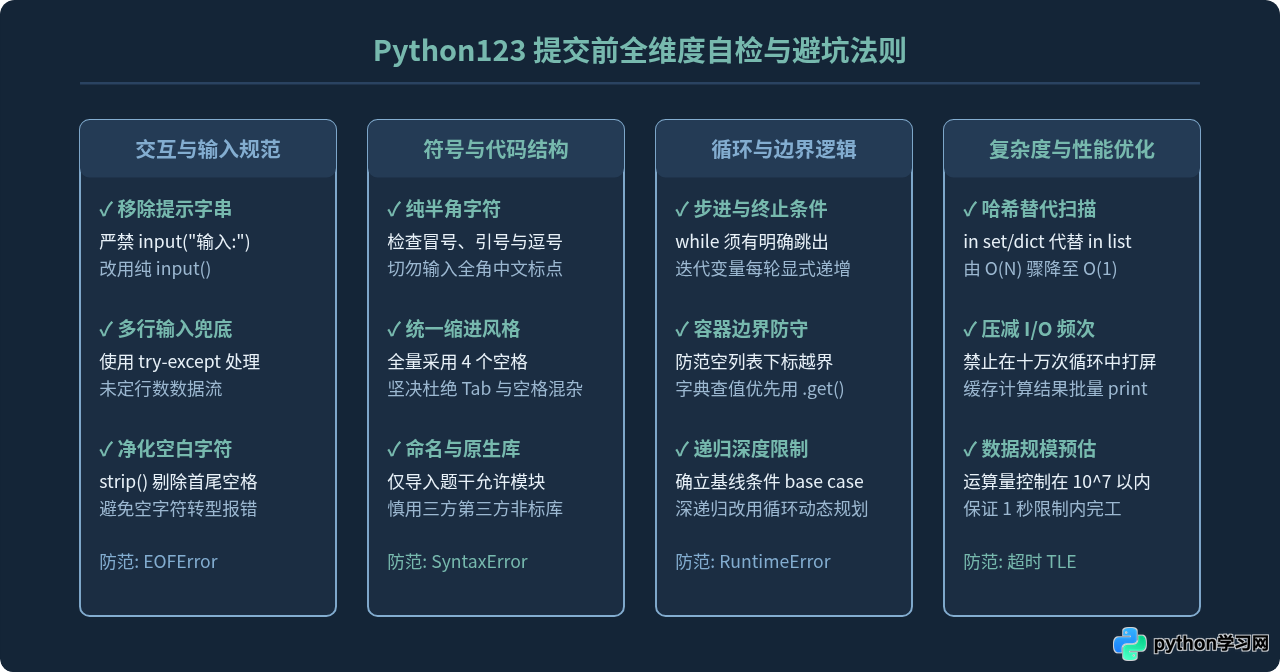Click the heading 哈希替代扫描
The height and width of the screenshot is (672, 1280).
1039,209
